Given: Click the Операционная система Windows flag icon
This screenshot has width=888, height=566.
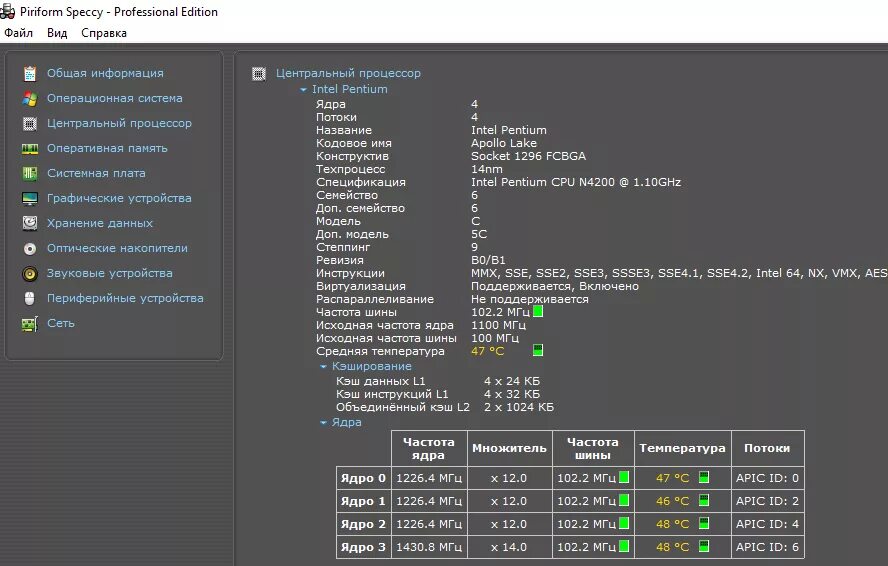Looking at the screenshot, I should point(29,99).
